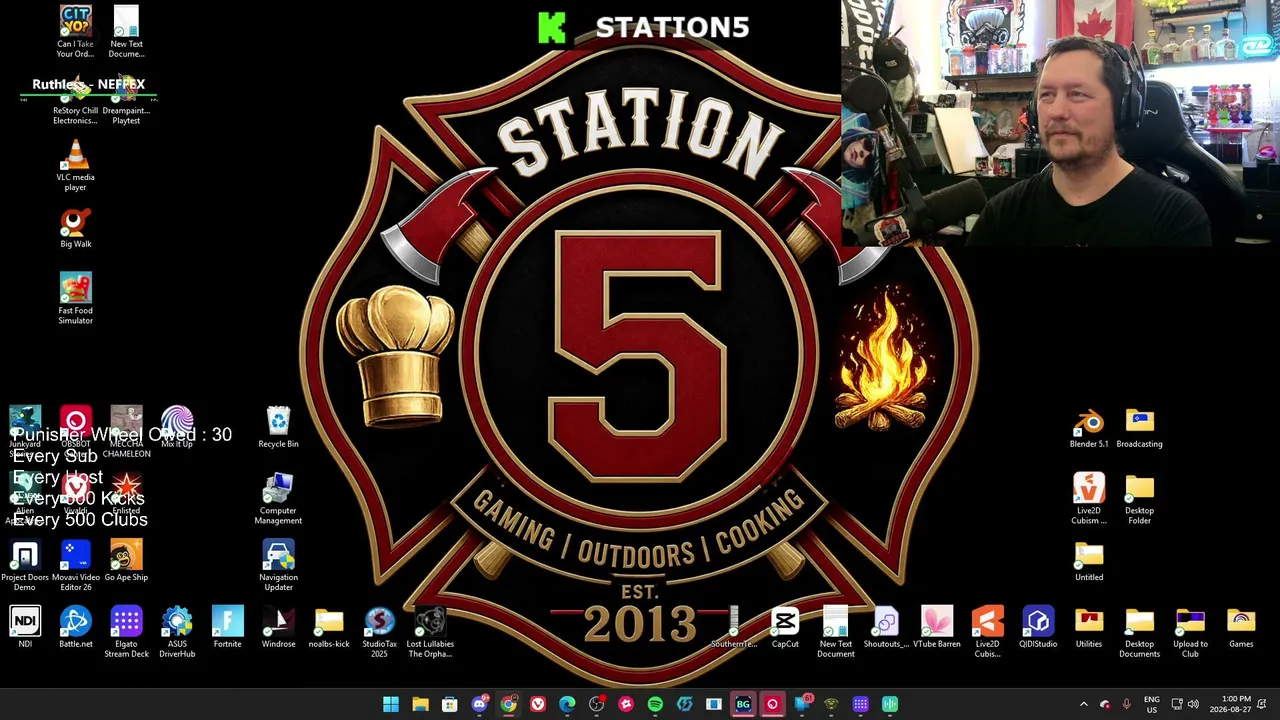Open Microsoft Store from the taskbar
Image resolution: width=1280 pixels, height=720 pixels.
click(450, 704)
